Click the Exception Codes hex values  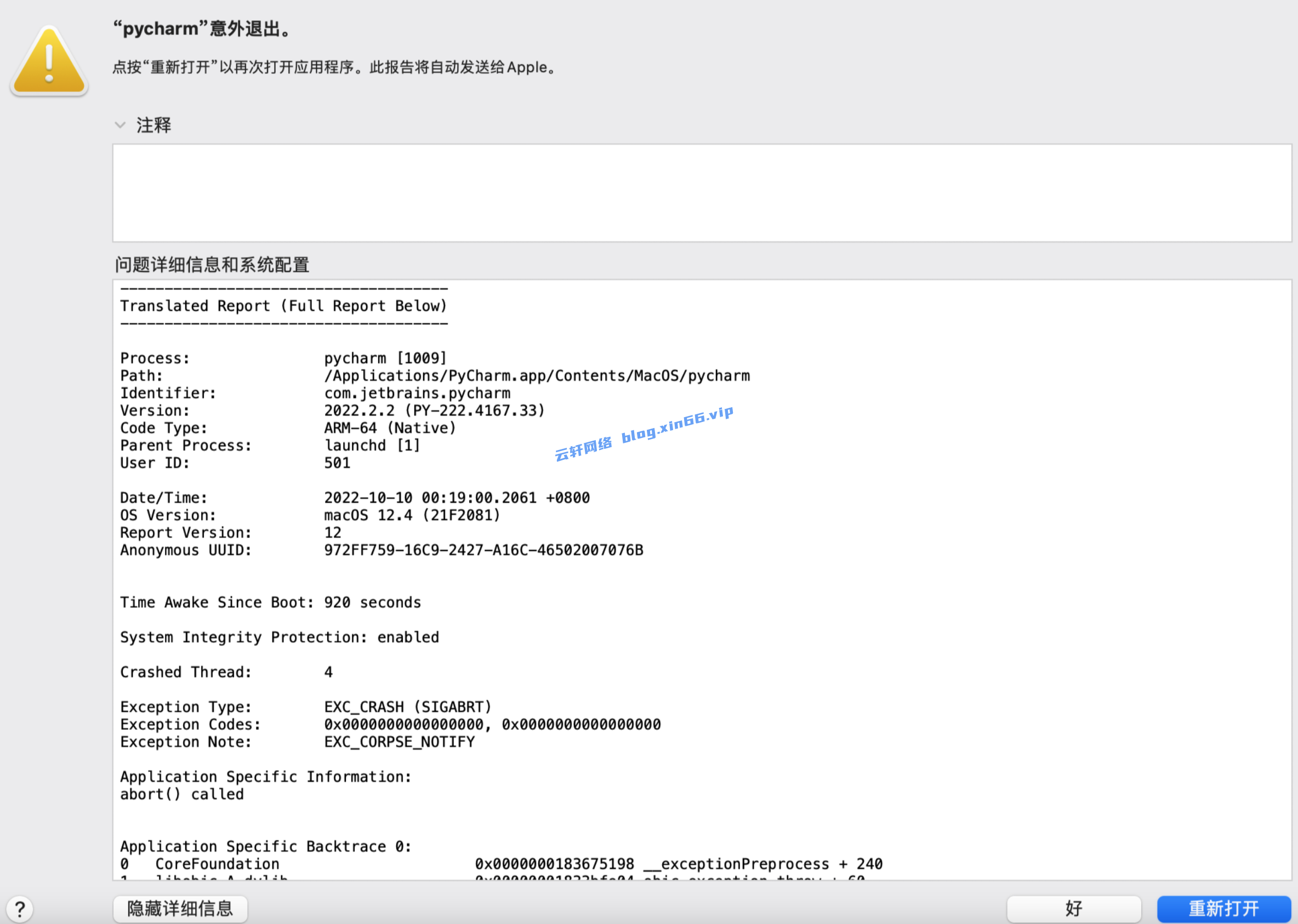(x=492, y=725)
